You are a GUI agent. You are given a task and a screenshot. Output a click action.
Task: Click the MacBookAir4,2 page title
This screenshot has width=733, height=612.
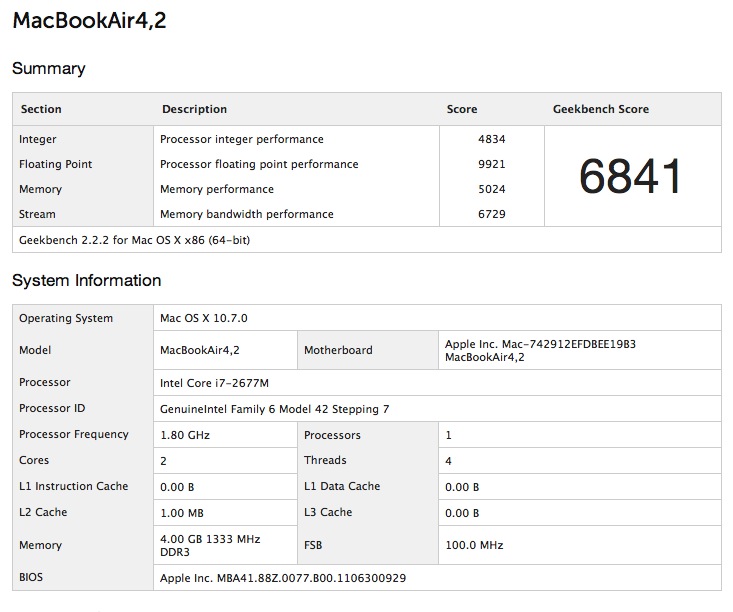(x=89, y=21)
